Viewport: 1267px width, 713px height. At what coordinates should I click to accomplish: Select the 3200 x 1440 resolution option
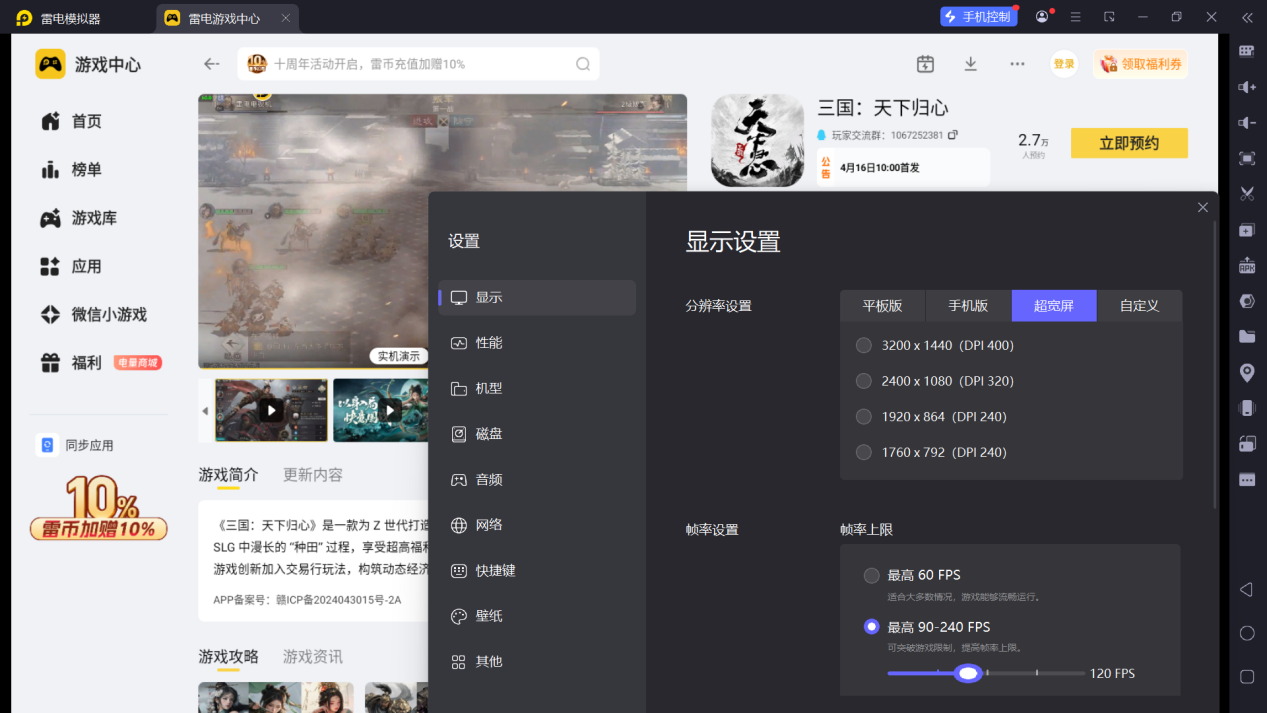click(862, 345)
